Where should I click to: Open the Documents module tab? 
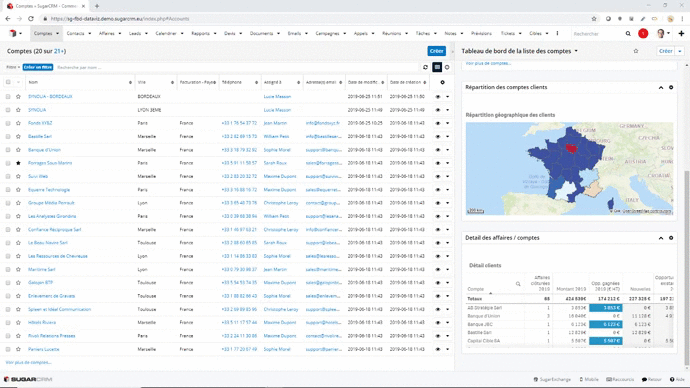pos(261,33)
